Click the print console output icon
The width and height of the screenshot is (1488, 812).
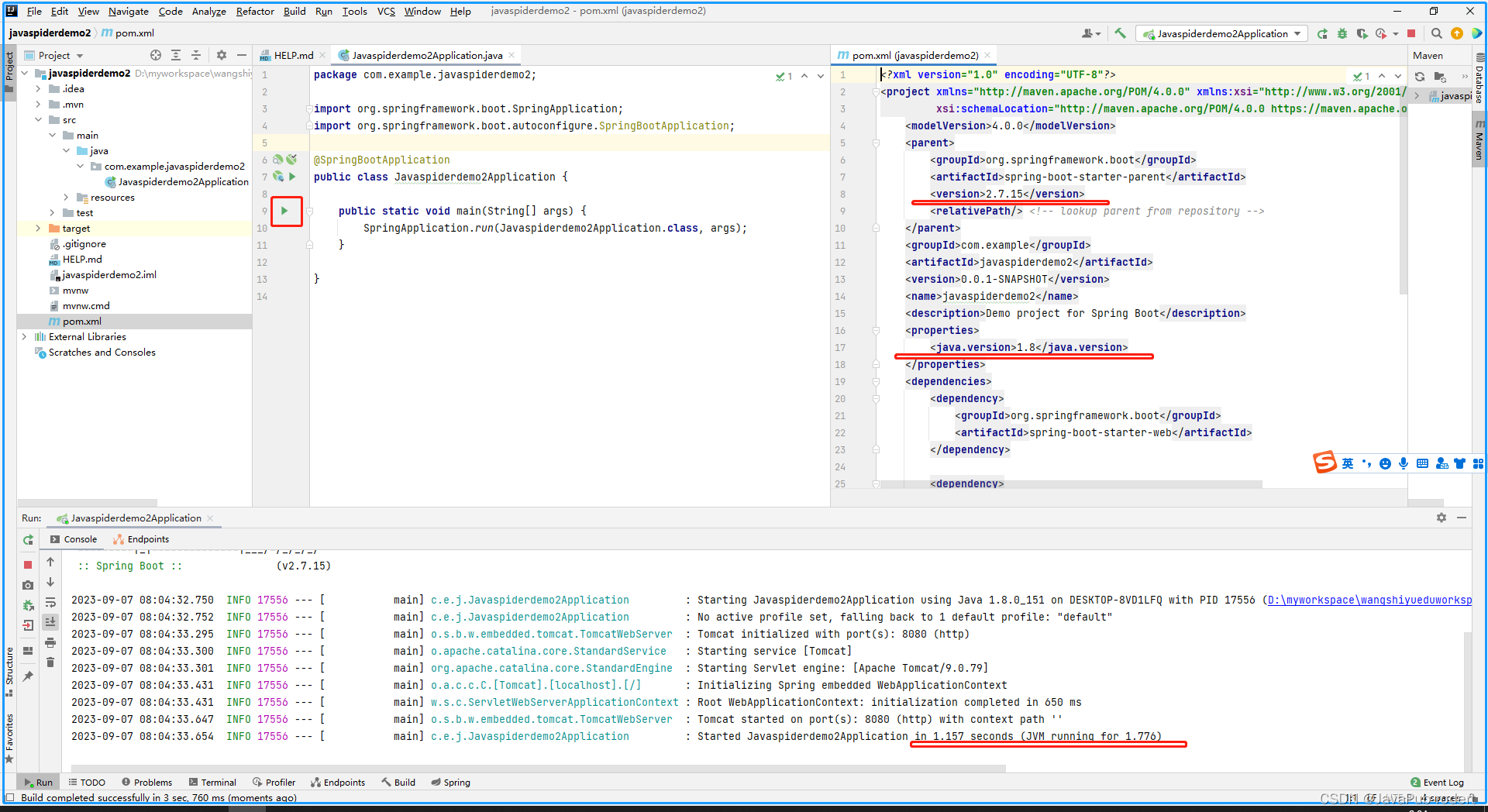click(x=50, y=642)
